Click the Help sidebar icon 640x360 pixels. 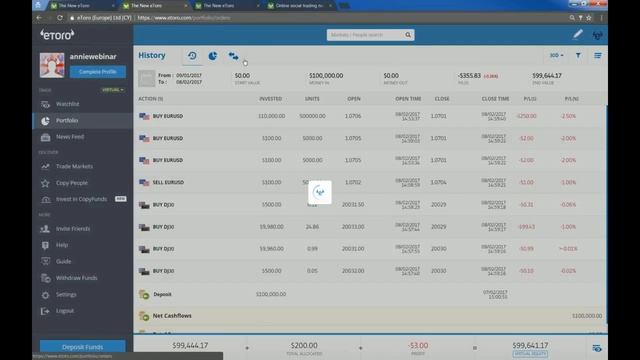[x=45, y=245]
